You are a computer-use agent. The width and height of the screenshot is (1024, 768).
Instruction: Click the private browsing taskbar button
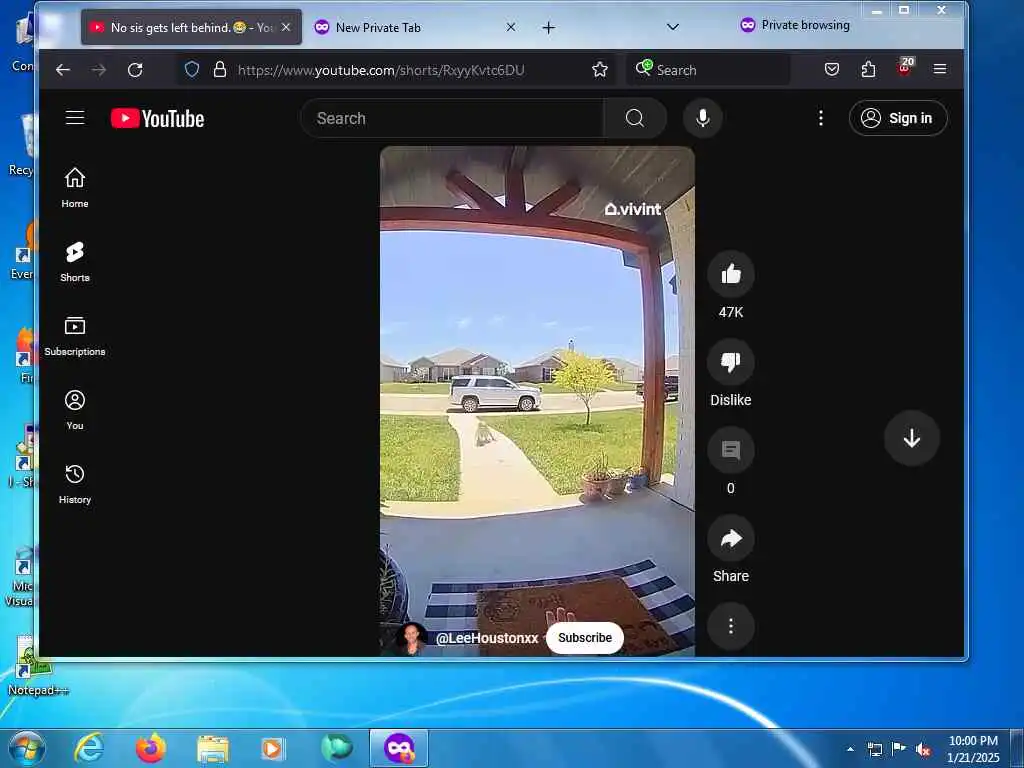click(399, 748)
